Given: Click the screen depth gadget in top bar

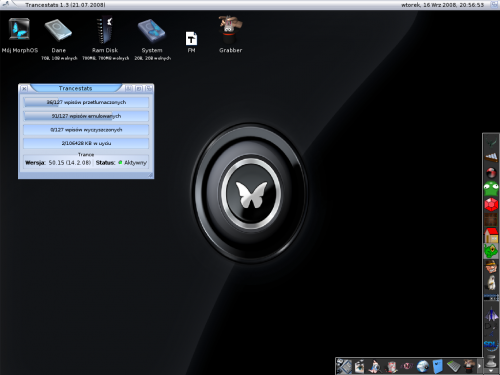Looking at the screenshot, I should 495,5.
